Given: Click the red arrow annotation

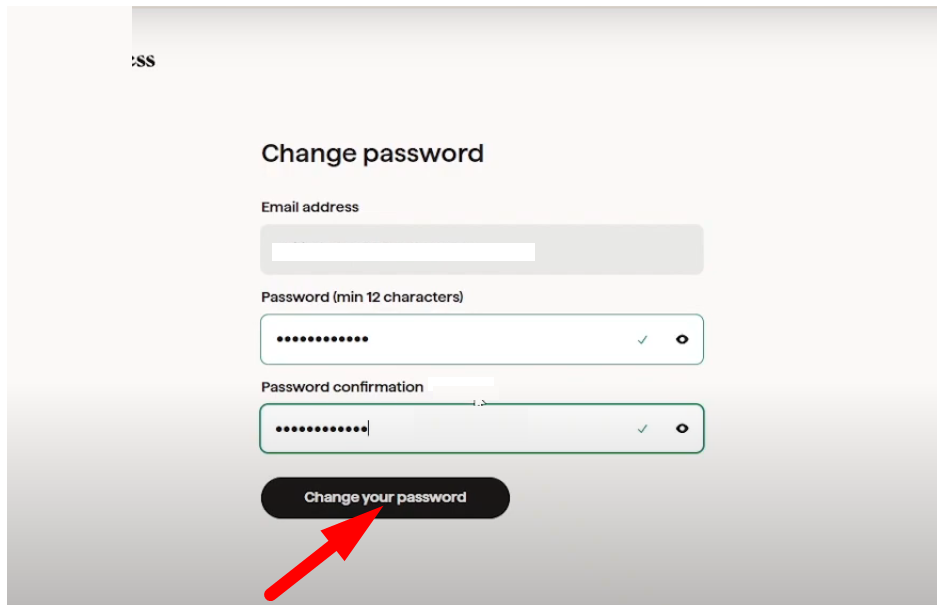Looking at the screenshot, I should (323, 553).
